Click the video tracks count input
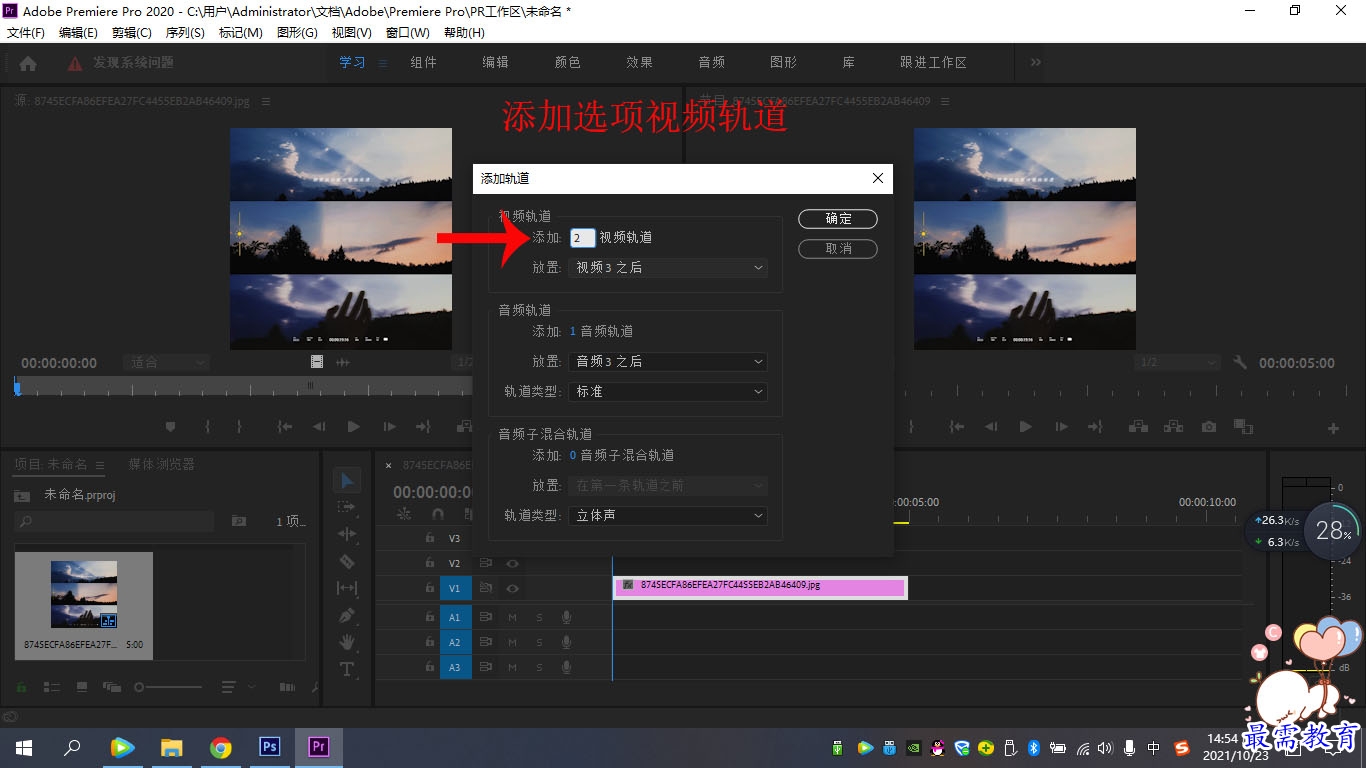Screen dimensions: 1366x768 coord(583,238)
